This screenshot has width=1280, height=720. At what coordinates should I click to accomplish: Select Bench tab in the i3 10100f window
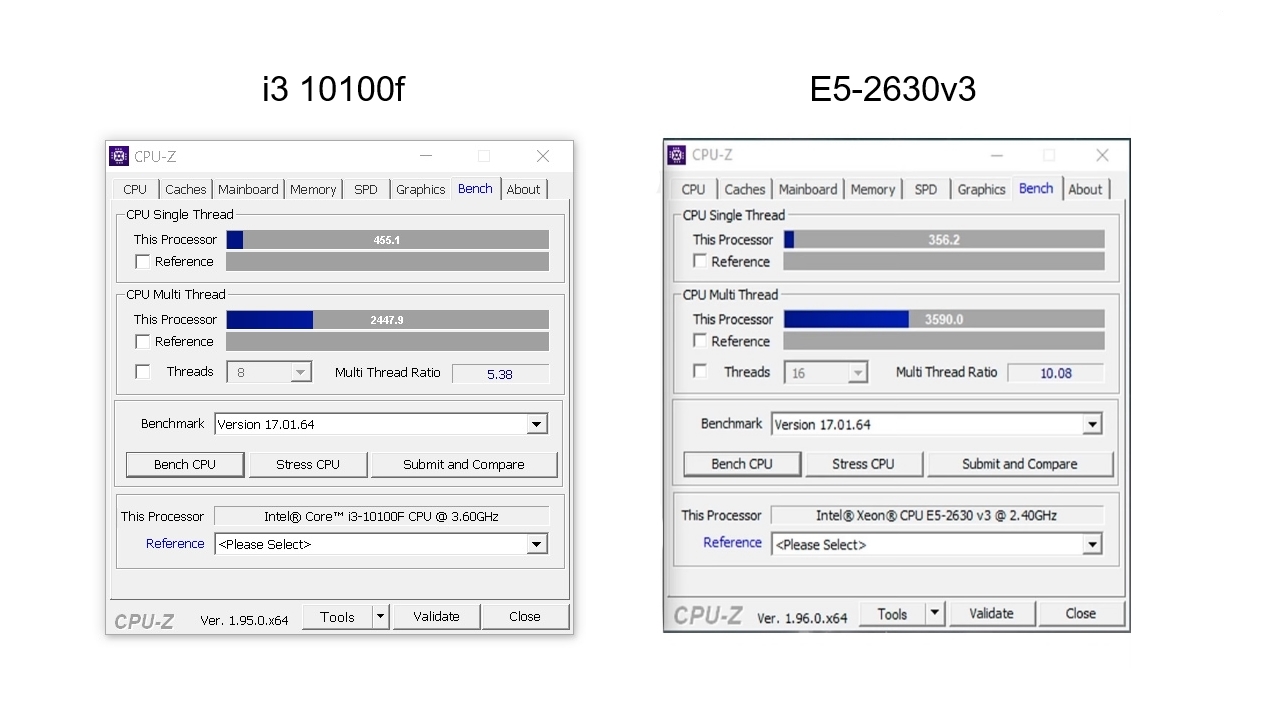[x=475, y=188]
